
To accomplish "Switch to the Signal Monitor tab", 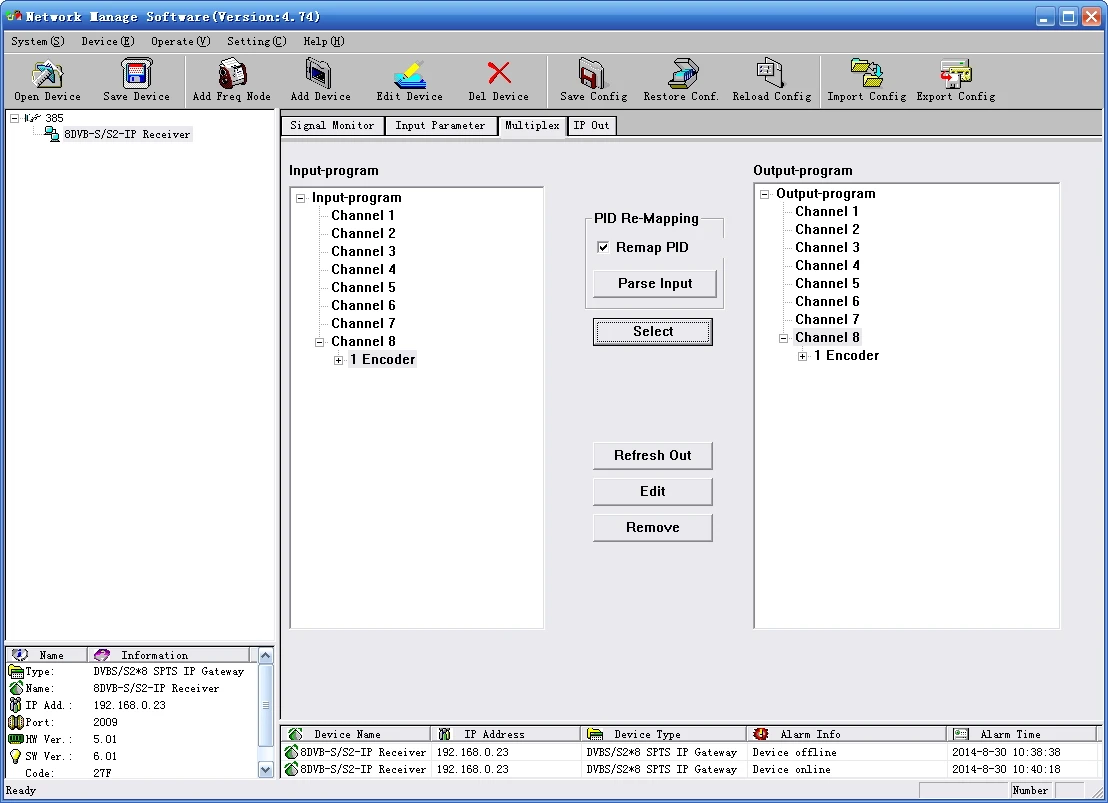I will (332, 126).
